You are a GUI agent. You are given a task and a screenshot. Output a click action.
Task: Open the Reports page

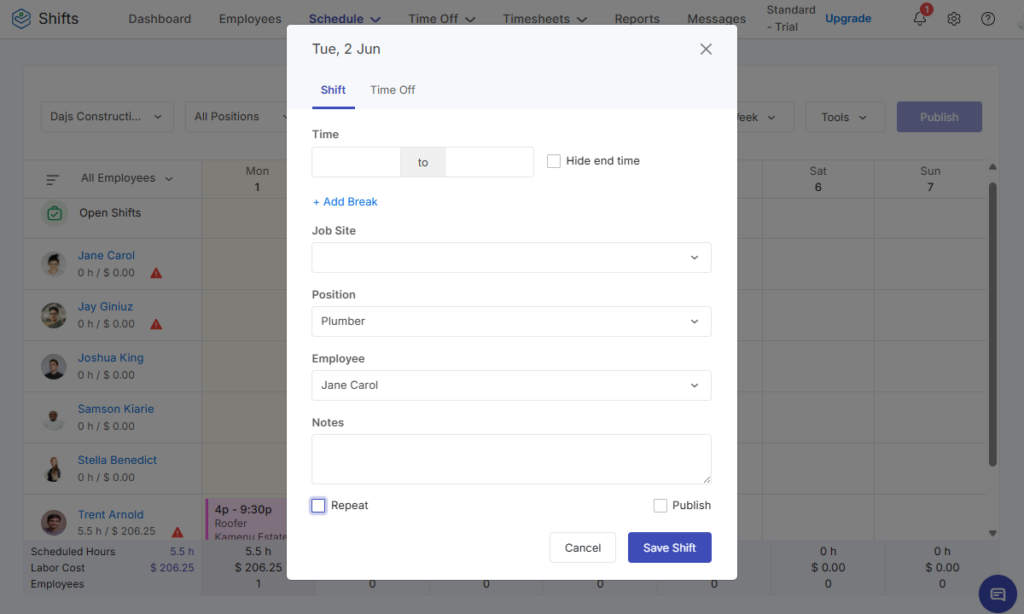(x=637, y=19)
